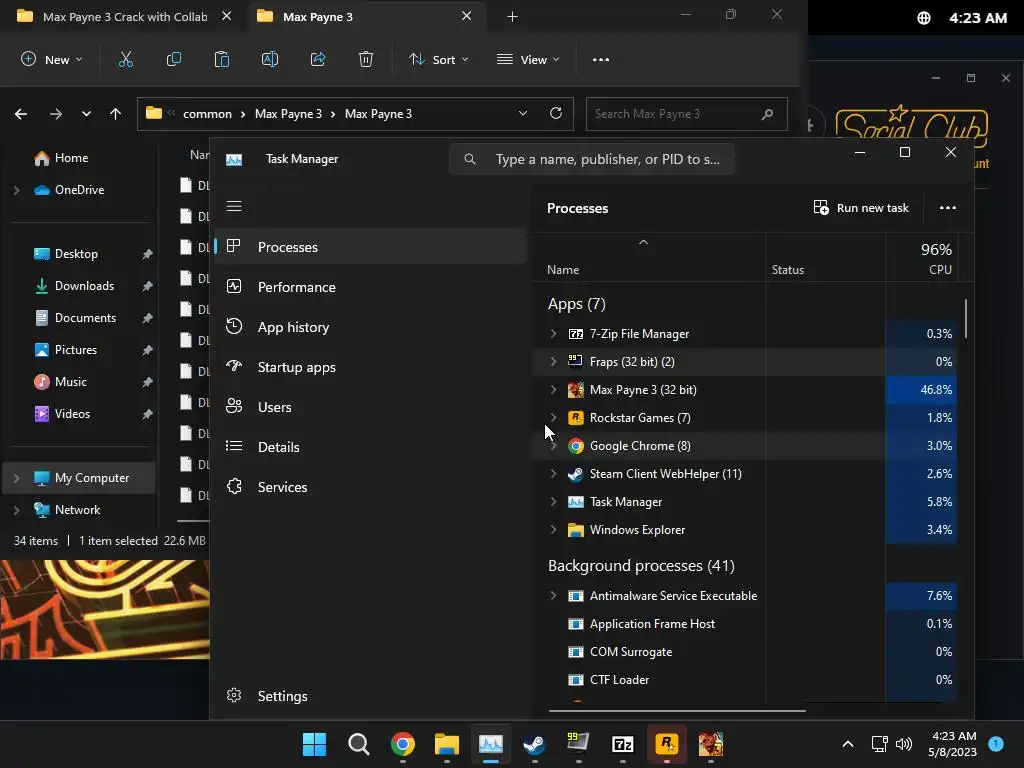Switch to Max Payne 3 Crack tab

pyautogui.click(x=124, y=16)
